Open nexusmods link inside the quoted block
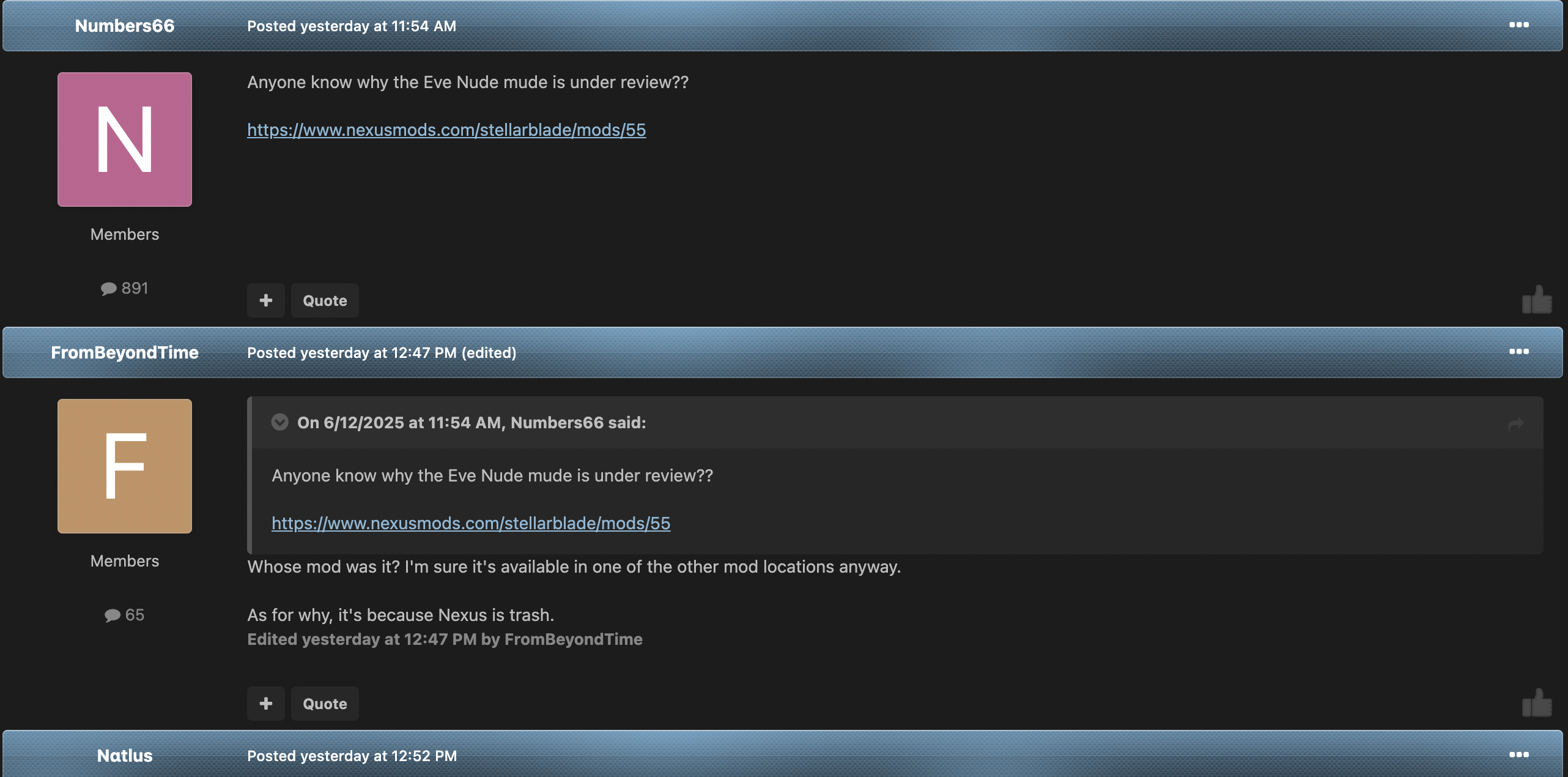Screen dimensions: 1568x777 (x=471, y=523)
